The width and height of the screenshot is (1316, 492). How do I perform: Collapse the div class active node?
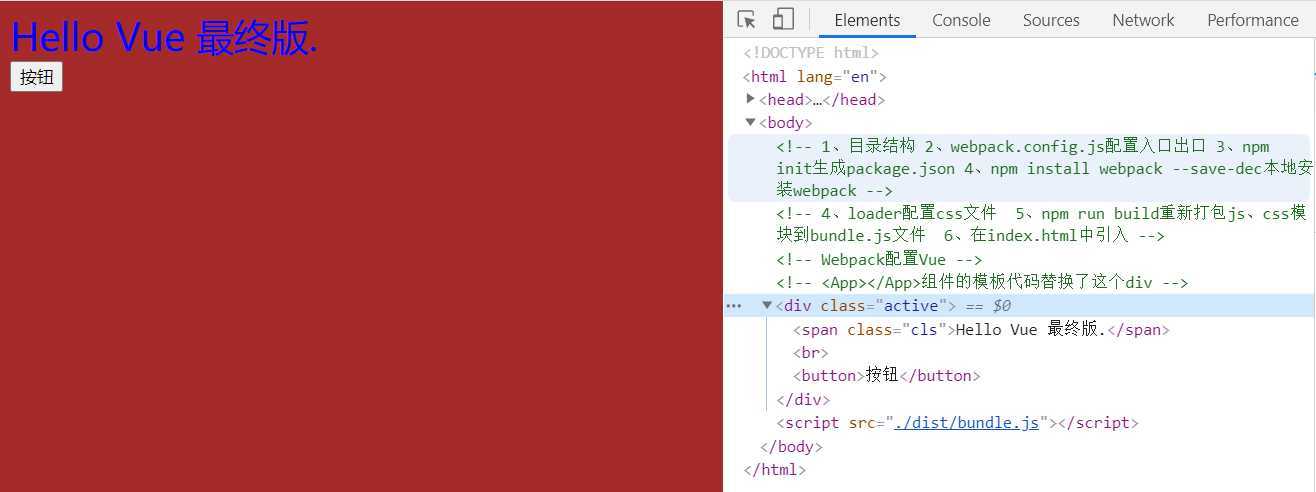click(767, 306)
